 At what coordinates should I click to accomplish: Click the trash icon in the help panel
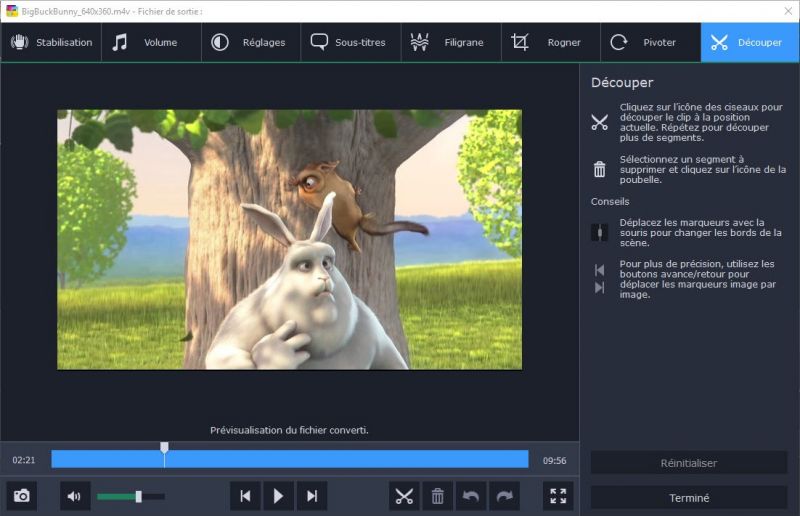(599, 169)
